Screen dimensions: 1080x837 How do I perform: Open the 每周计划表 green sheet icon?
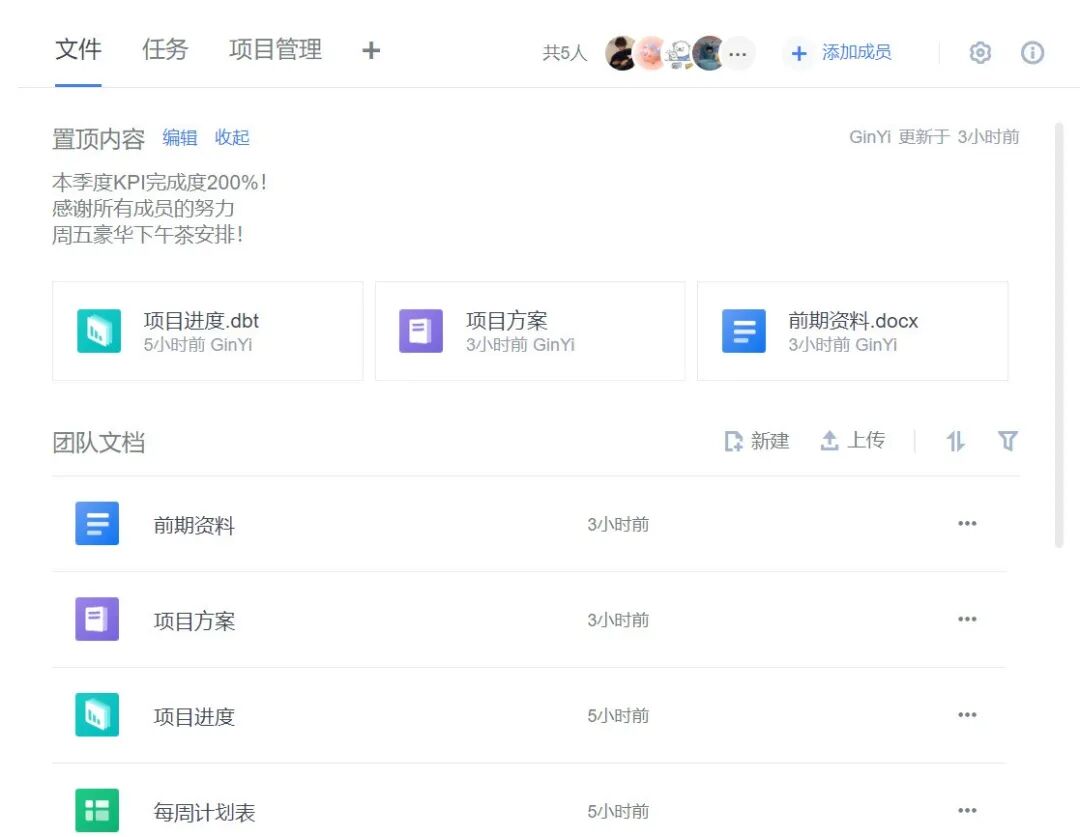coord(97,810)
